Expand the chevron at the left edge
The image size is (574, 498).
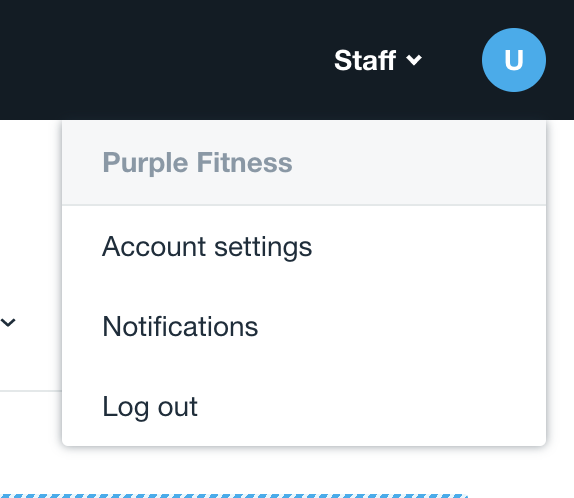click(x=8, y=323)
